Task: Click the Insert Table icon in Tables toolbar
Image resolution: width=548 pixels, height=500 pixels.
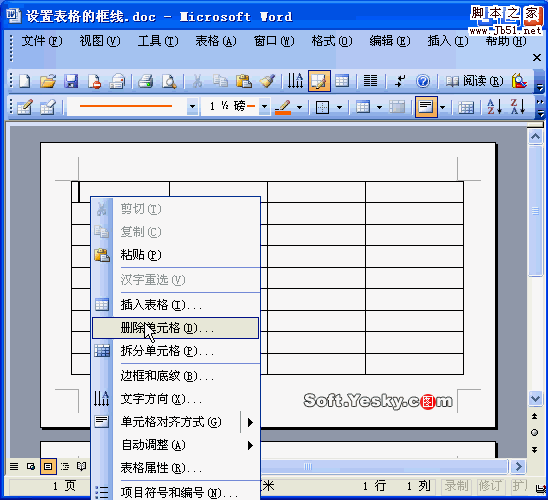Action: pos(362,107)
